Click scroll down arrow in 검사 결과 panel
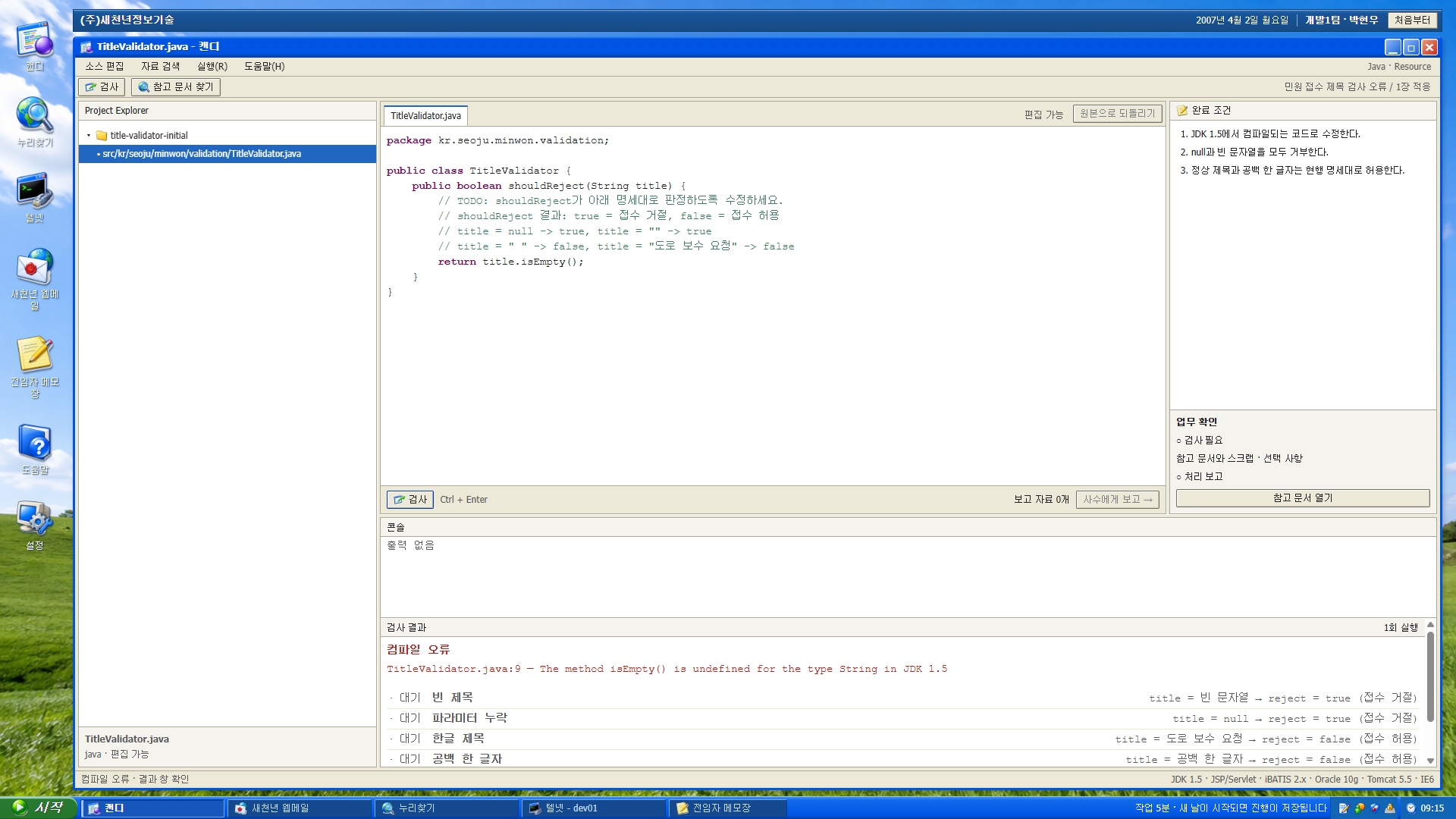The image size is (1456, 819). [x=1430, y=761]
